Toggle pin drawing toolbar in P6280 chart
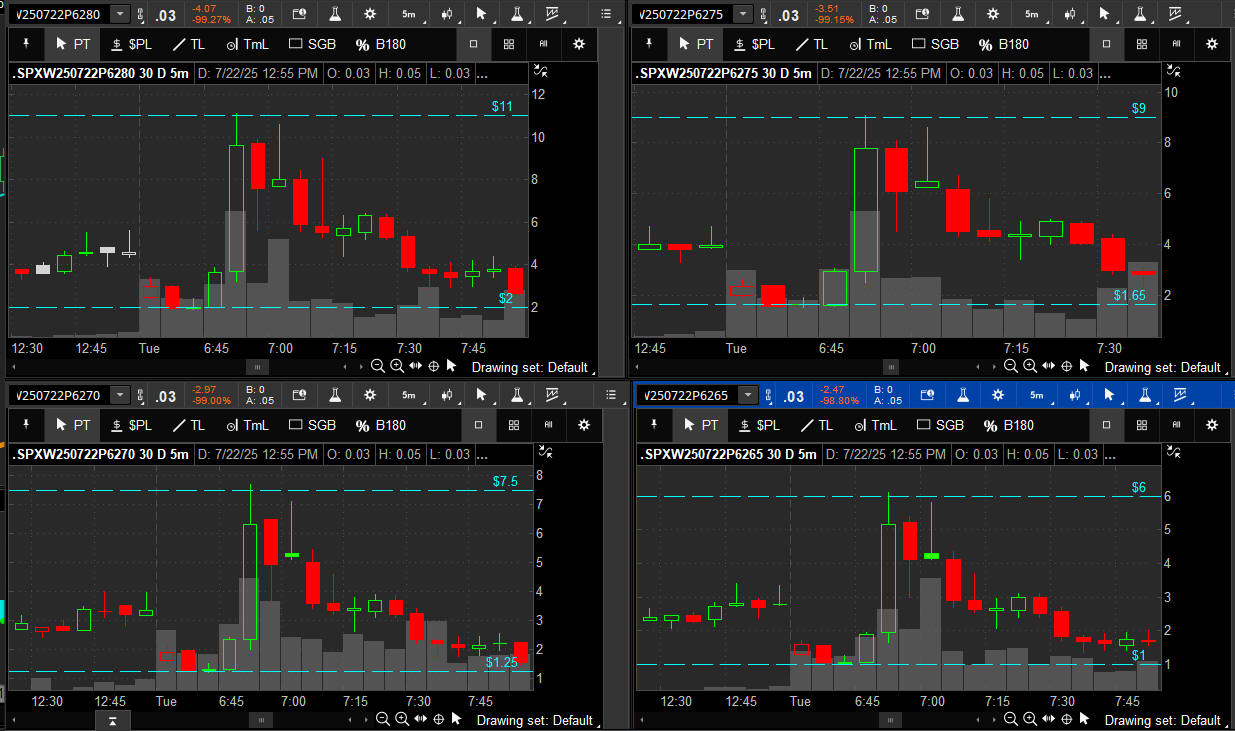Image resolution: width=1235 pixels, height=731 pixels. [x=27, y=44]
